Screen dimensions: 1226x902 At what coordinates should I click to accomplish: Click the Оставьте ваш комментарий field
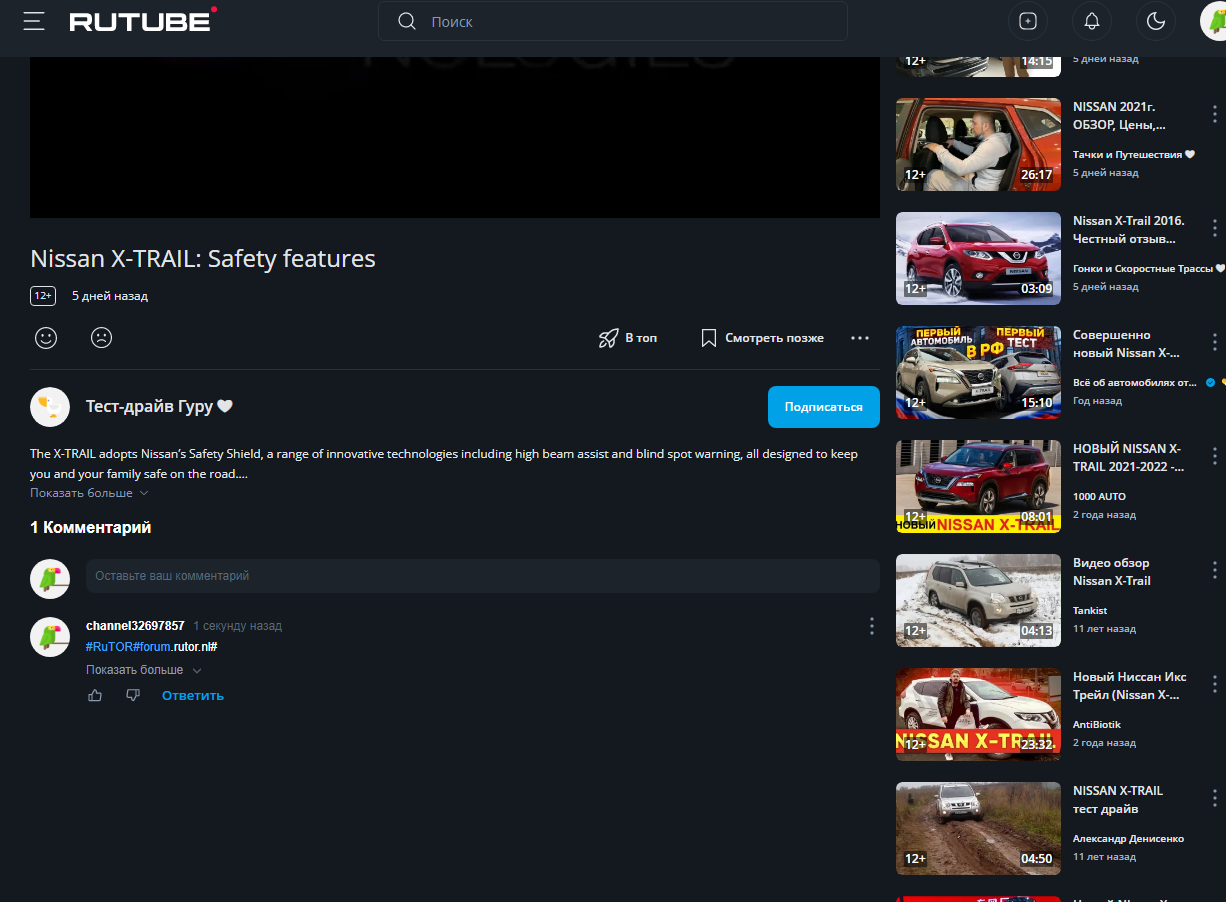483,576
